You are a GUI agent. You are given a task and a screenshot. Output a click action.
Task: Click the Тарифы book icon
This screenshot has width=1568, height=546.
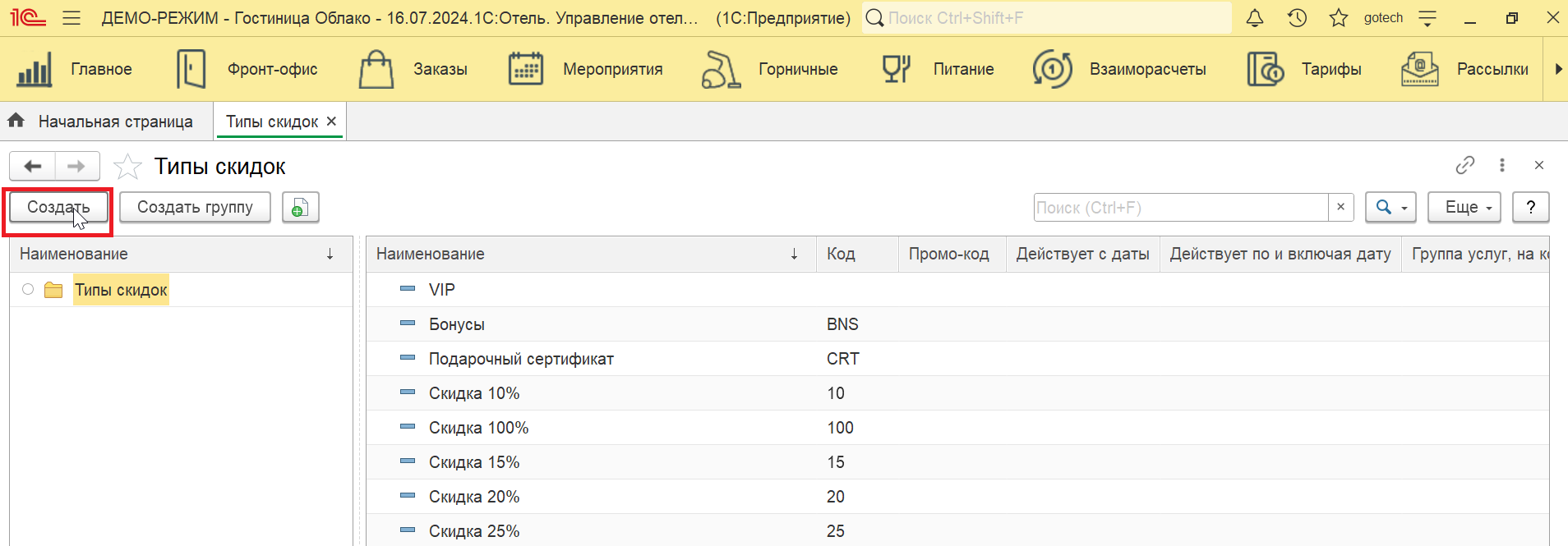pos(1266,69)
